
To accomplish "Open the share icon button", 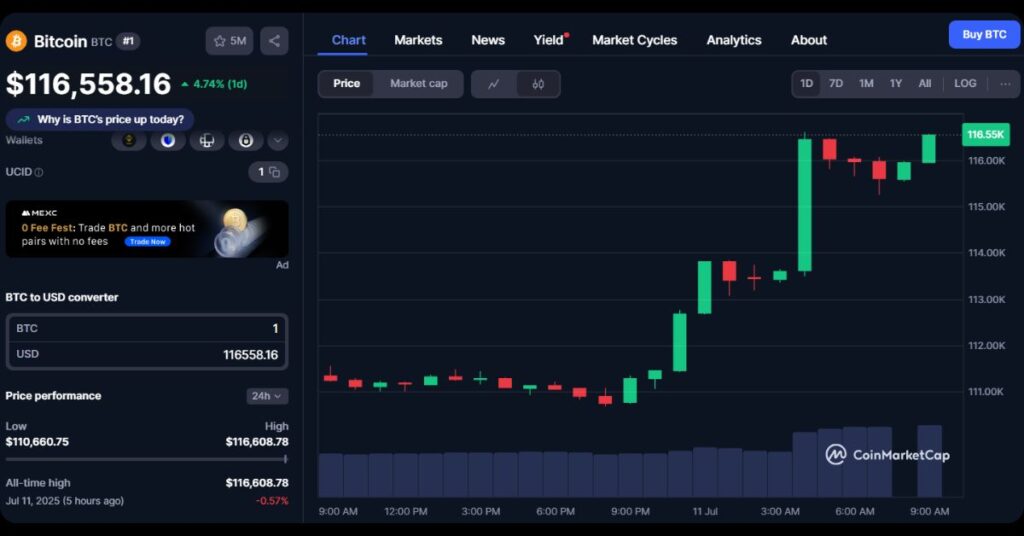I will tap(274, 41).
